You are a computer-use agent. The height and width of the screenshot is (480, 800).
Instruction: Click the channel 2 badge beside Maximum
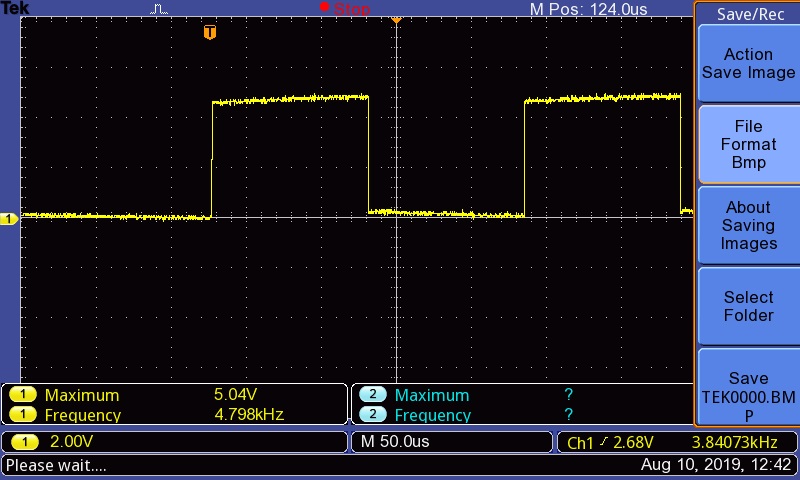tap(372, 395)
